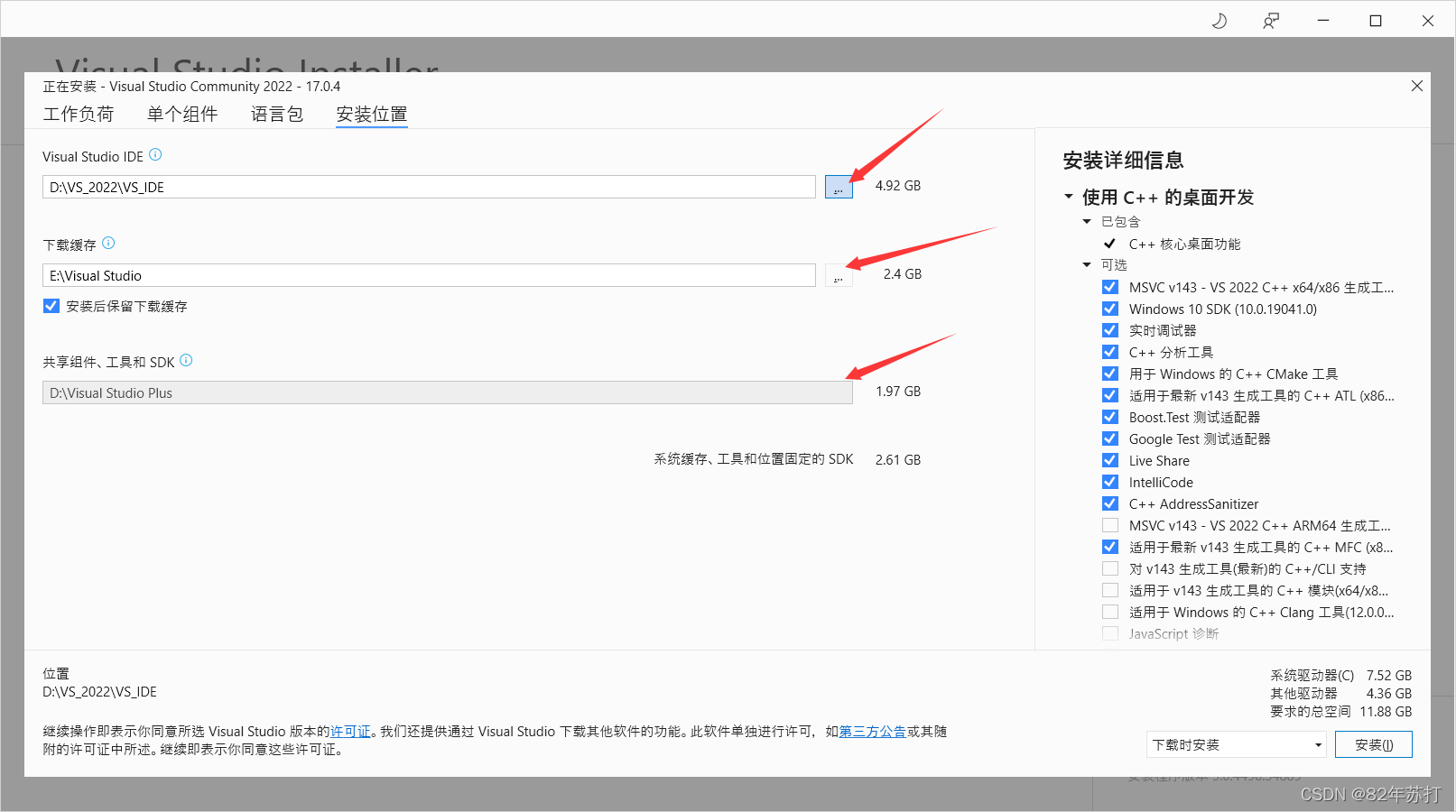Screen dimensions: 1456x812
Task: Uncheck C++ ATL for v143 build tools
Action: pos(1110,395)
